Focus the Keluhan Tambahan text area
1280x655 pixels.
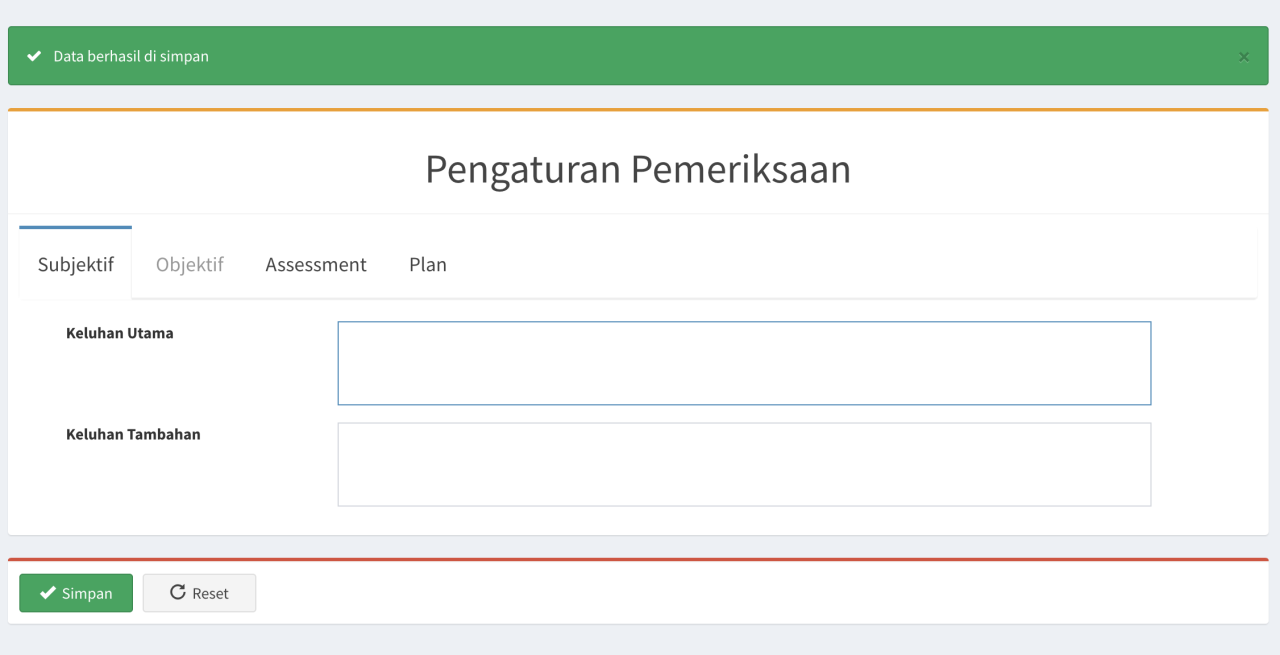[744, 464]
